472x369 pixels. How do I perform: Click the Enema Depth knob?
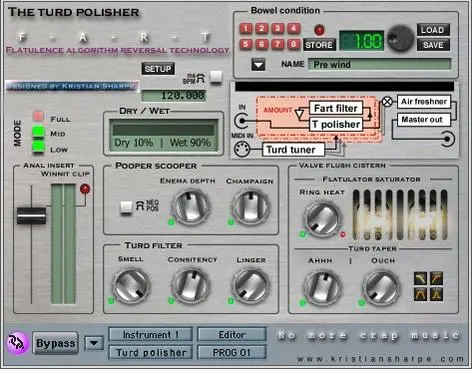pyautogui.click(x=191, y=206)
